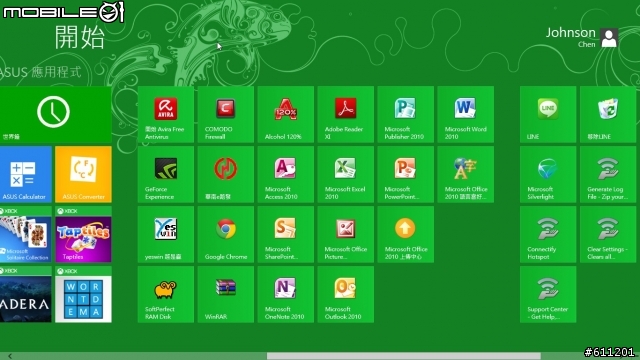The height and width of the screenshot is (360, 640).
Task: Open ASUS Converter tile
Action: [x=83, y=174]
